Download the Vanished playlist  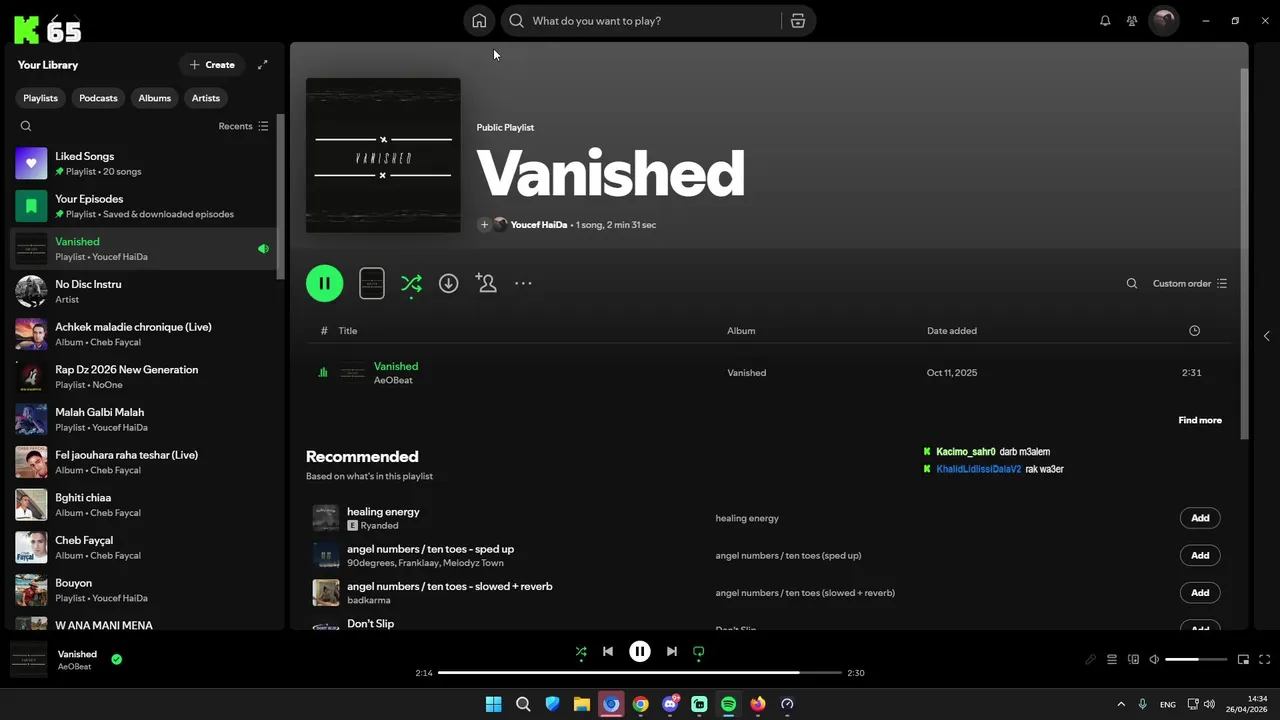[449, 284]
